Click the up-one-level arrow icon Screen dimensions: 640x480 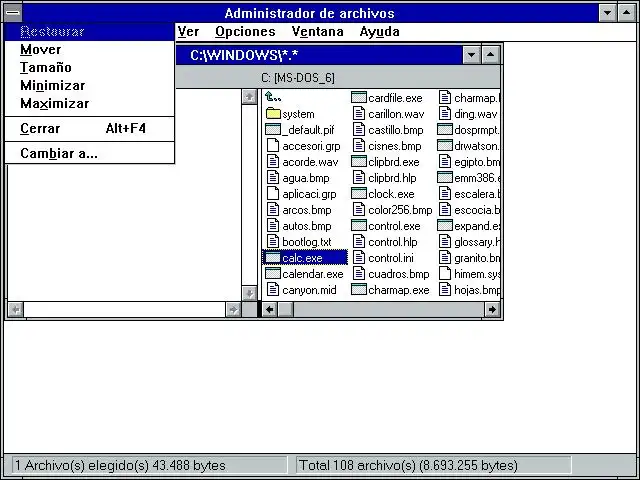click(273, 97)
